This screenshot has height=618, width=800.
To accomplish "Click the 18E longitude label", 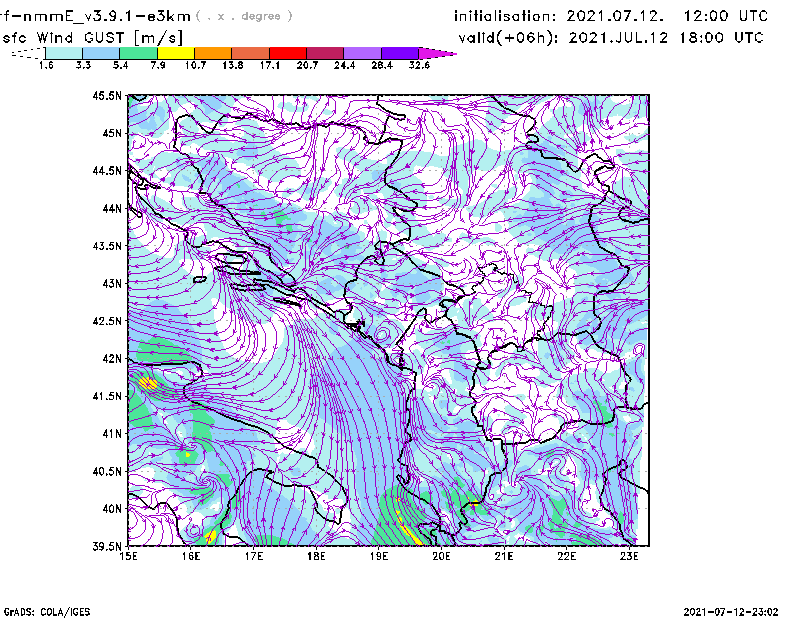I will point(316,556).
